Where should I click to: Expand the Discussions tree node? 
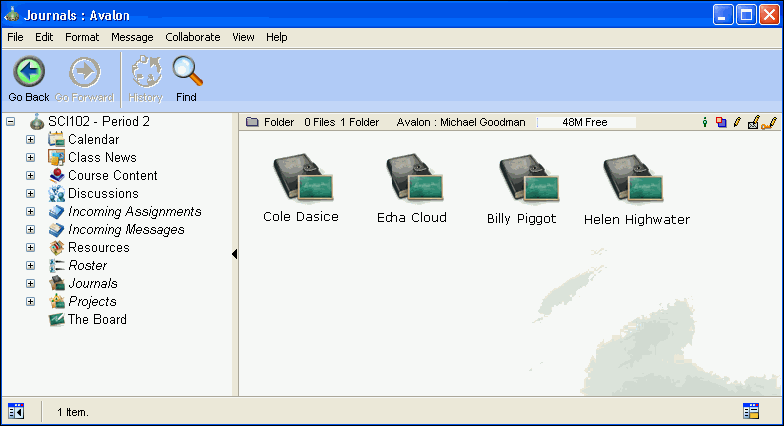click(30, 194)
